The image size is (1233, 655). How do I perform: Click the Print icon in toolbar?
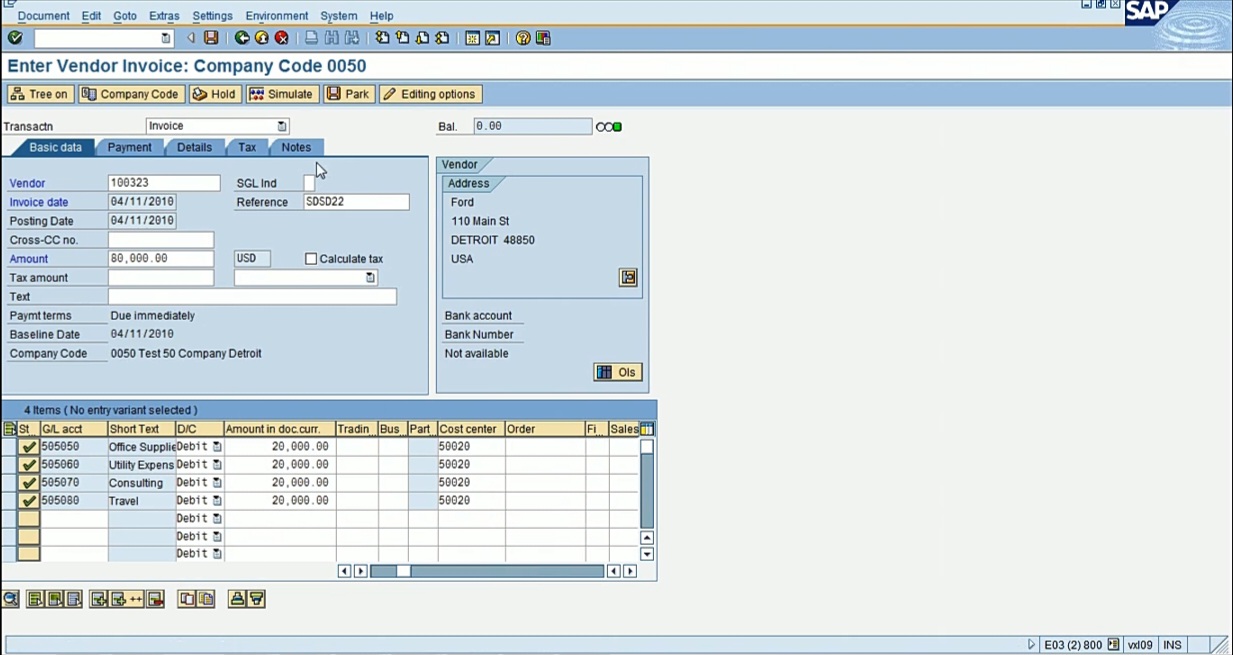(312, 38)
